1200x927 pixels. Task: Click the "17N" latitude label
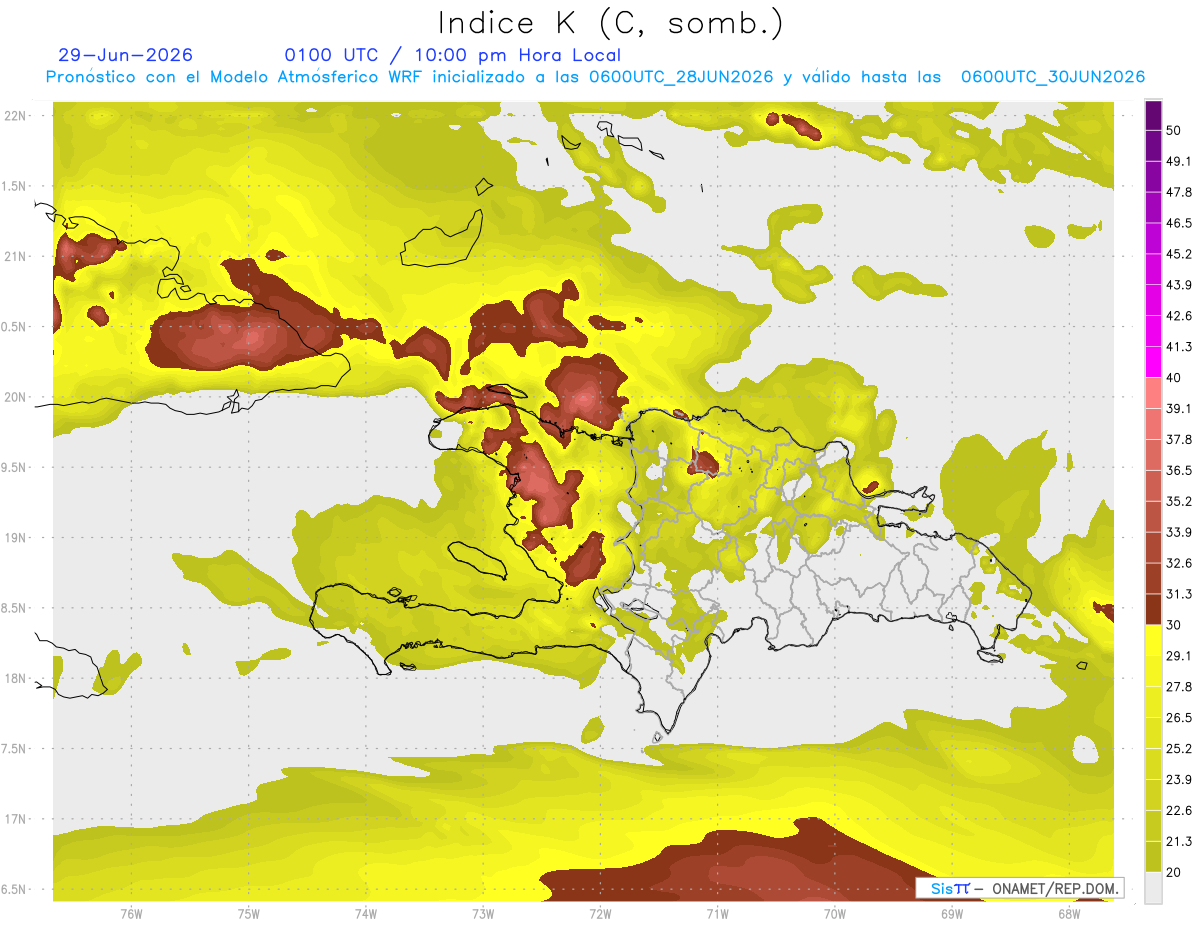pyautogui.click(x=15, y=820)
